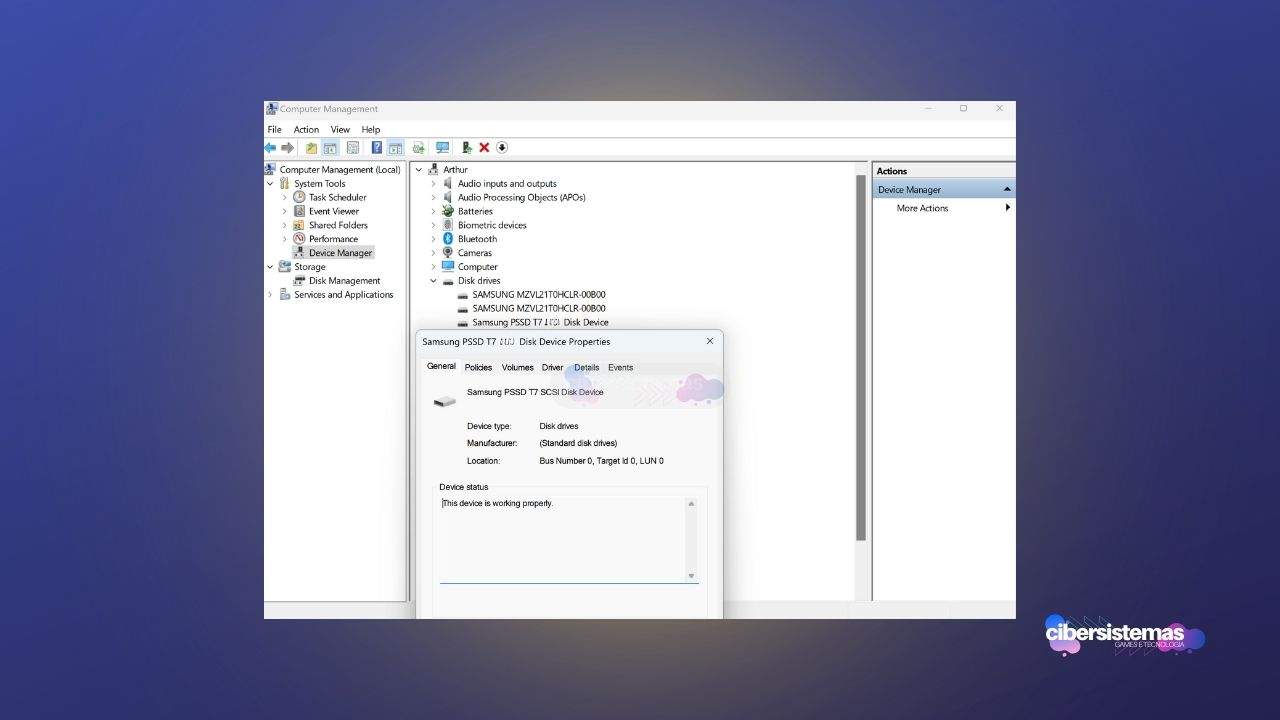Collapse the System Tools node

tap(270, 183)
